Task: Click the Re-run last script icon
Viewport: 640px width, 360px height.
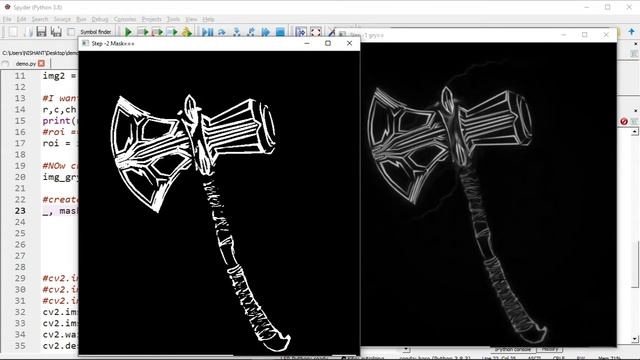Action: 187,32
